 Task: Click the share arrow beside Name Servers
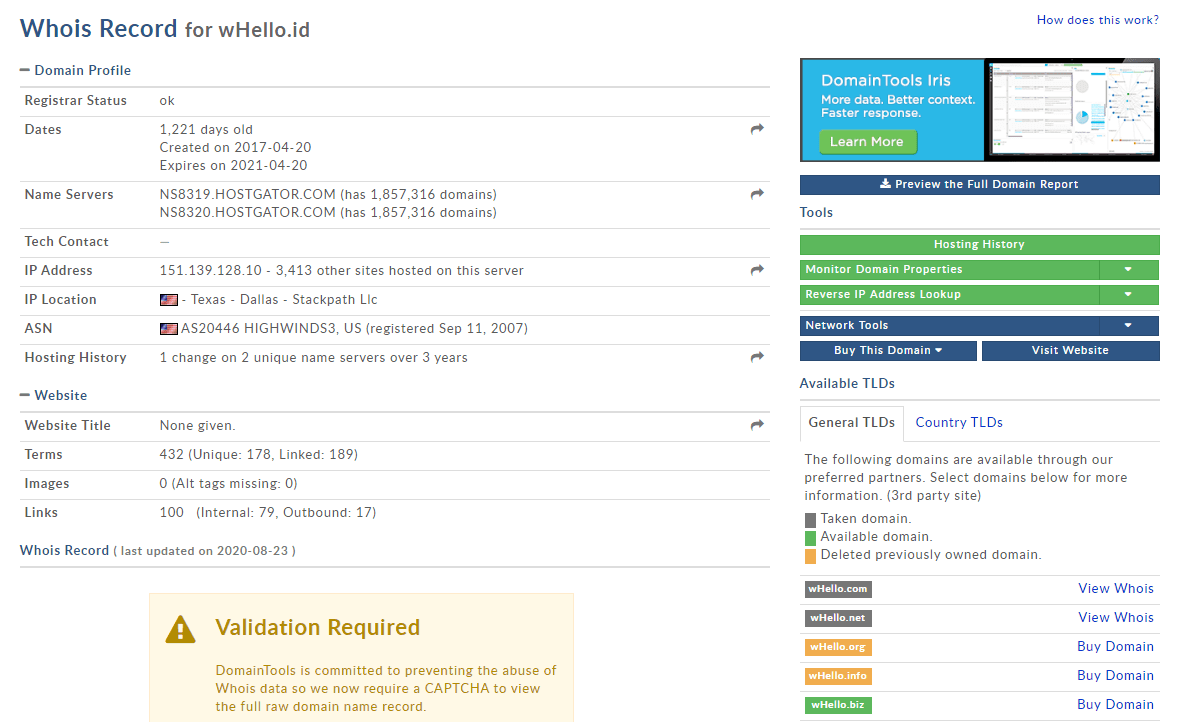757,195
